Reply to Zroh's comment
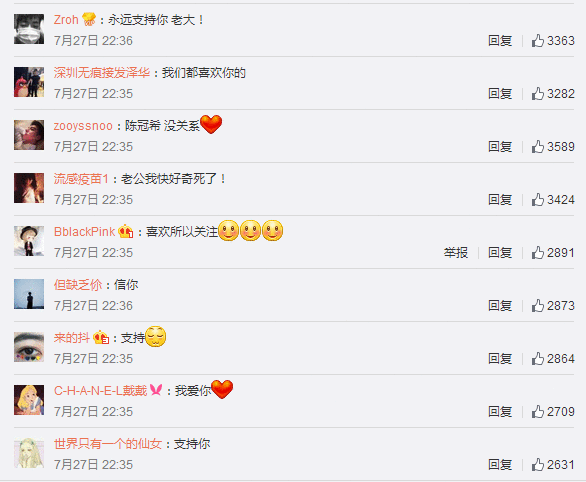Screen dimensions: 586x482 (500, 41)
